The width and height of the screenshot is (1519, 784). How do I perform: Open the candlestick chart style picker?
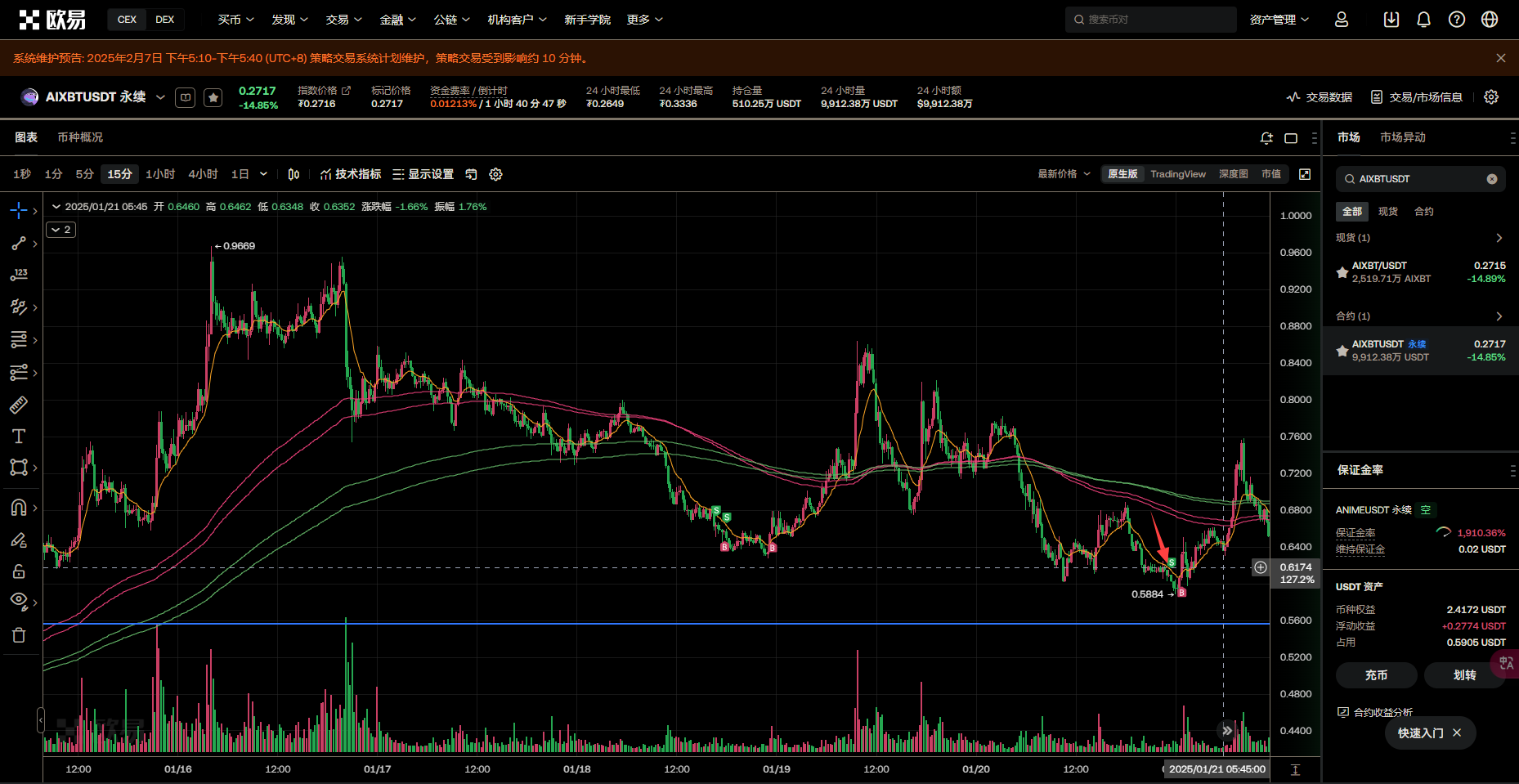(294, 174)
